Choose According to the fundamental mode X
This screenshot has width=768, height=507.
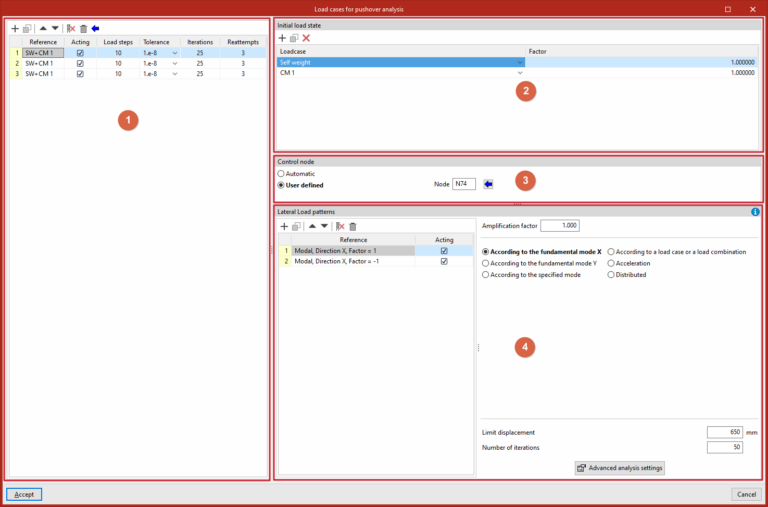pos(542,252)
